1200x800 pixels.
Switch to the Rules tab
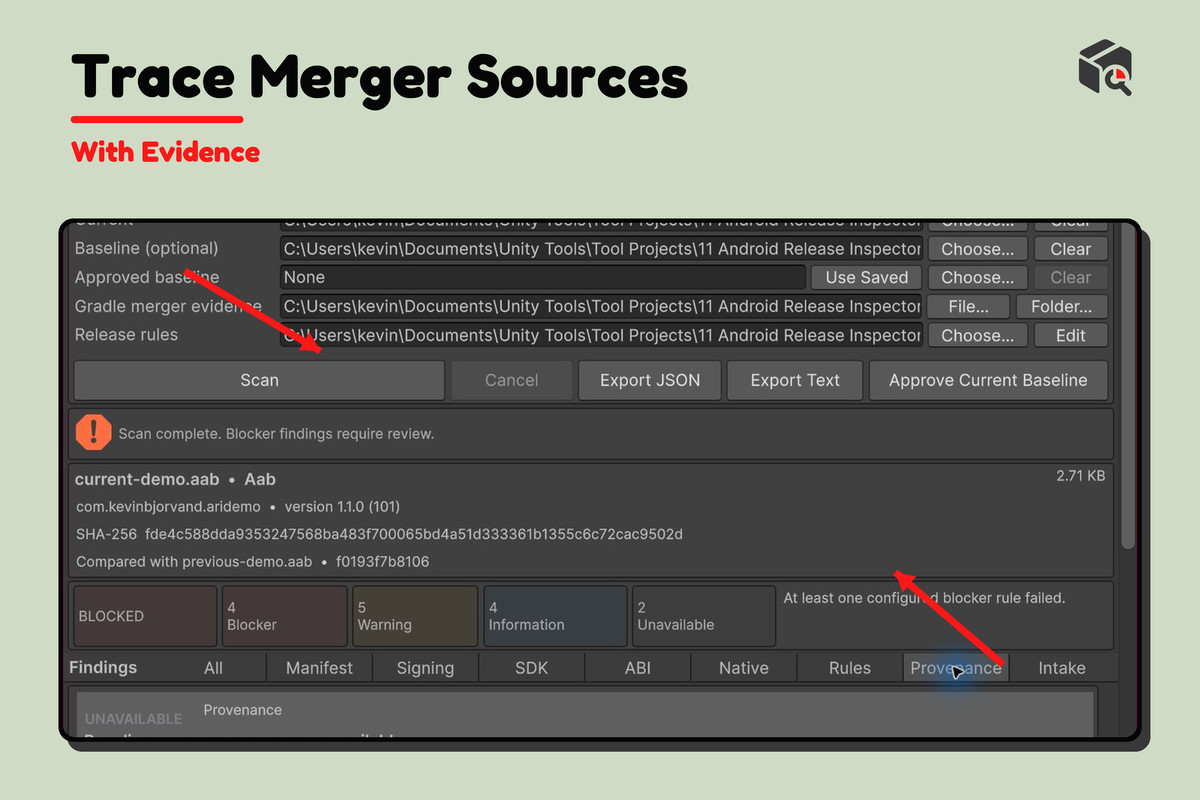849,668
